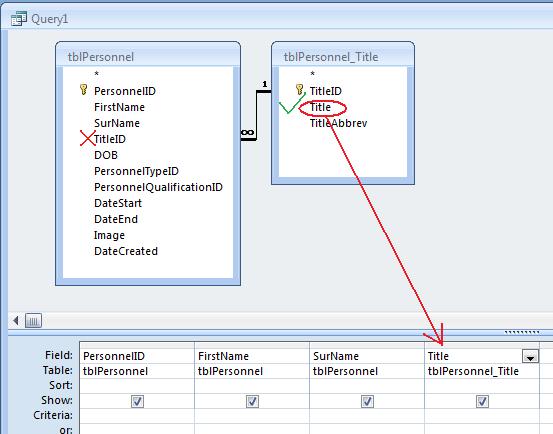Select the PersonnelQualificationID field
This screenshot has height=434, width=553.
(x=158, y=187)
